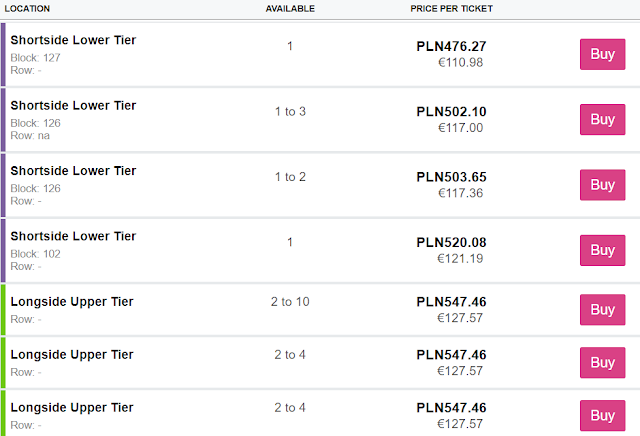
Task: Click the '1 to 3' availability text
Action: click(x=290, y=111)
